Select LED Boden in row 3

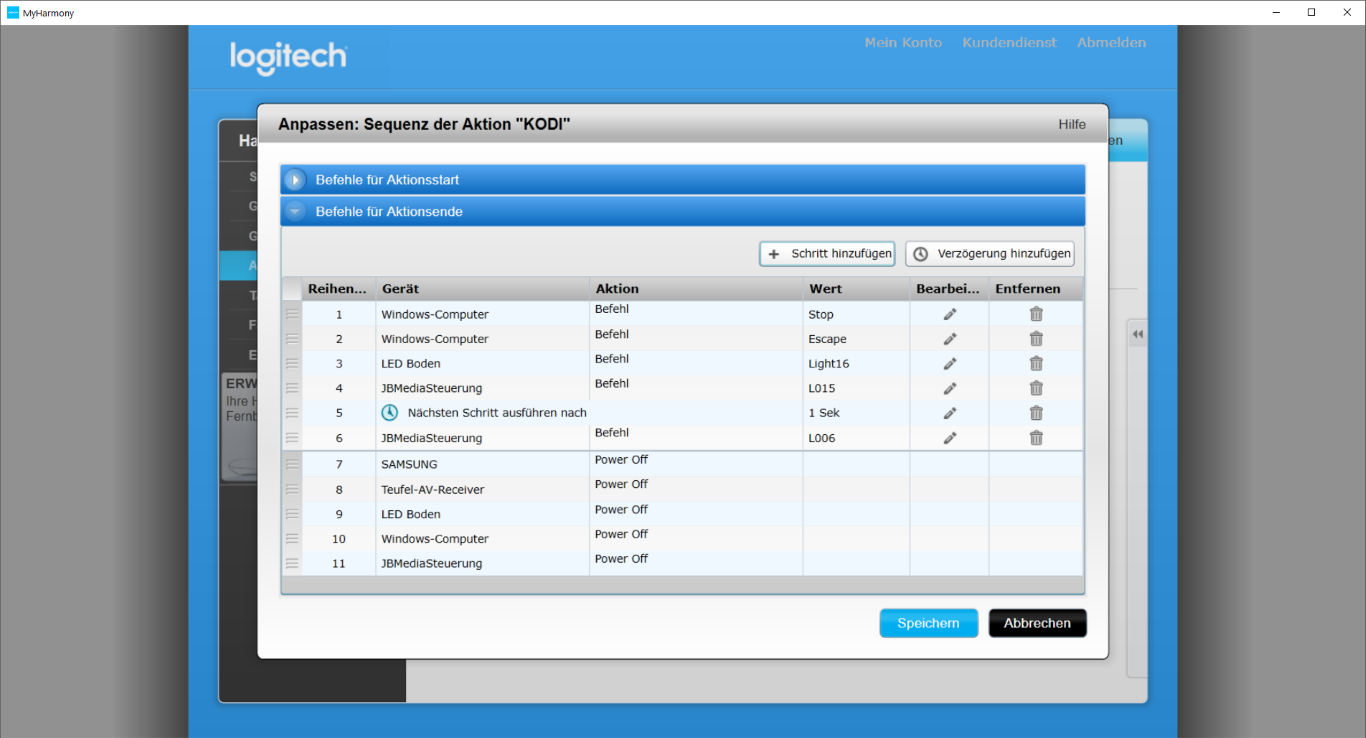(x=483, y=364)
